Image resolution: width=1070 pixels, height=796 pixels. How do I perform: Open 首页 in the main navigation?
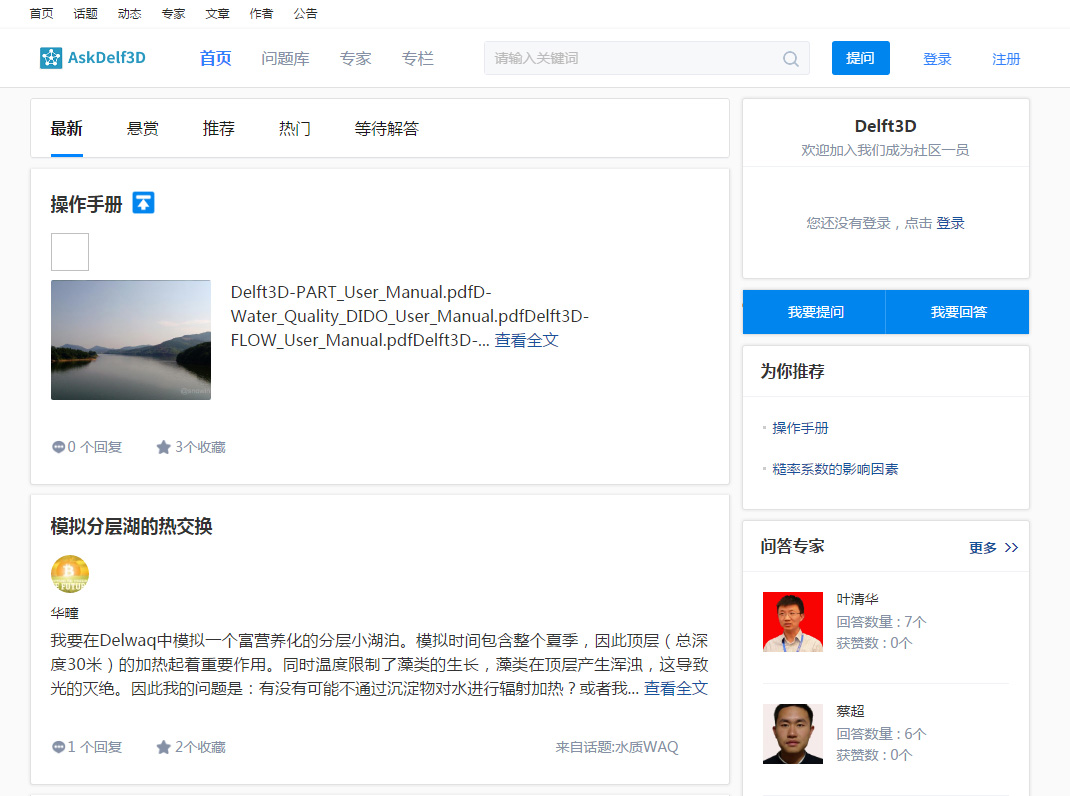[216, 59]
